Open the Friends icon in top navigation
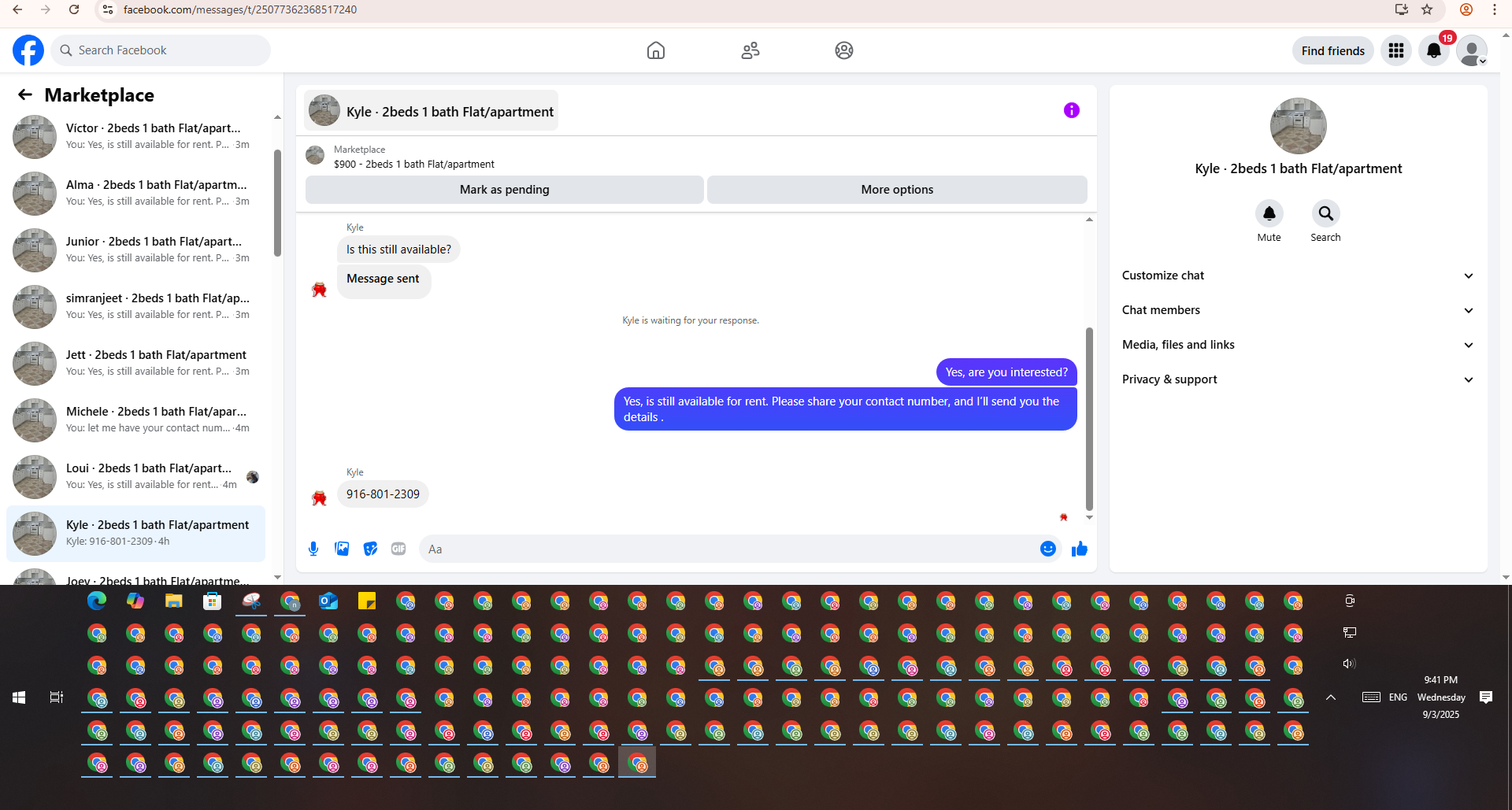This screenshot has height=810, width=1512. click(x=750, y=50)
